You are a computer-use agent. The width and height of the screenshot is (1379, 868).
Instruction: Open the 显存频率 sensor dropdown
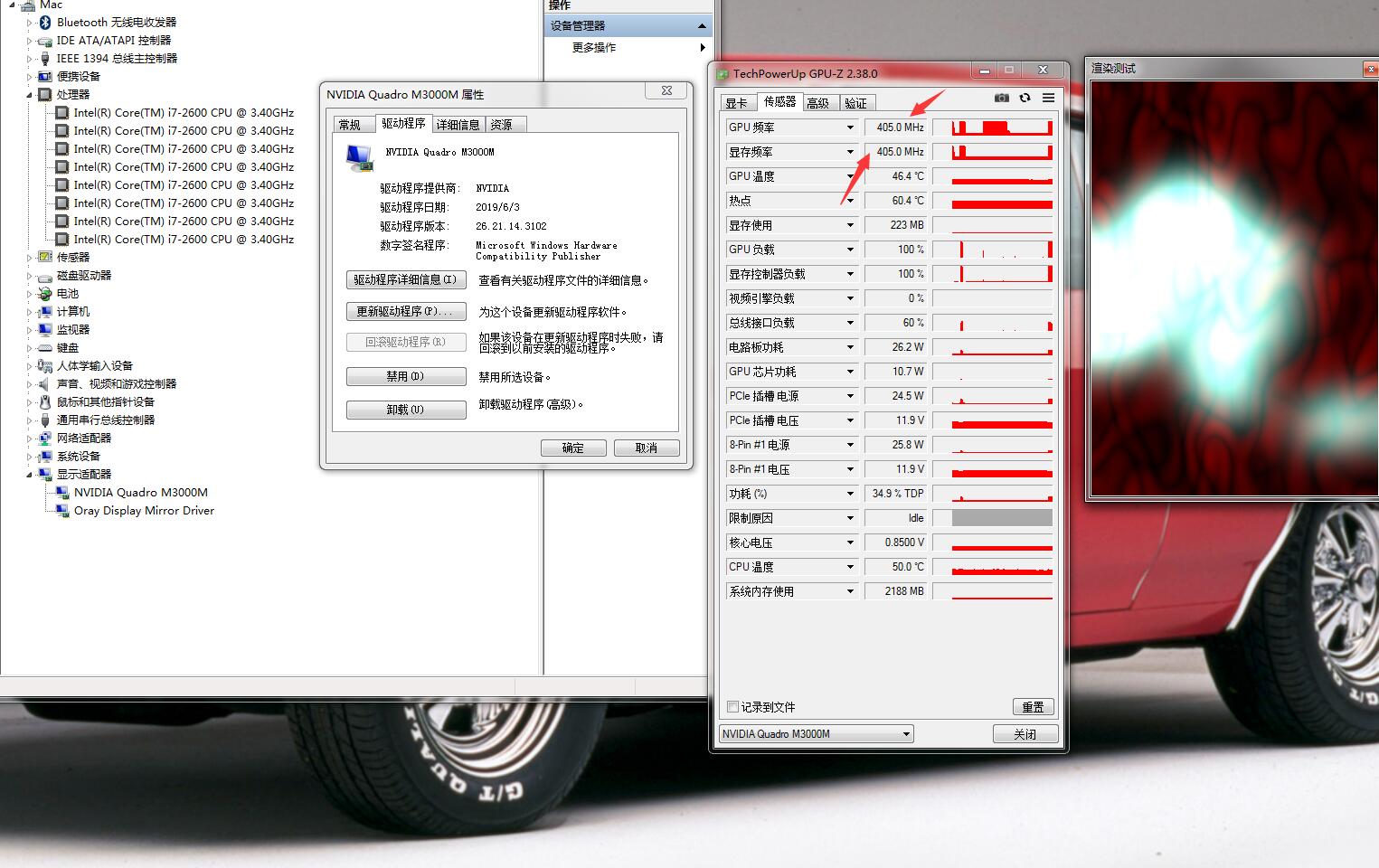(x=849, y=152)
